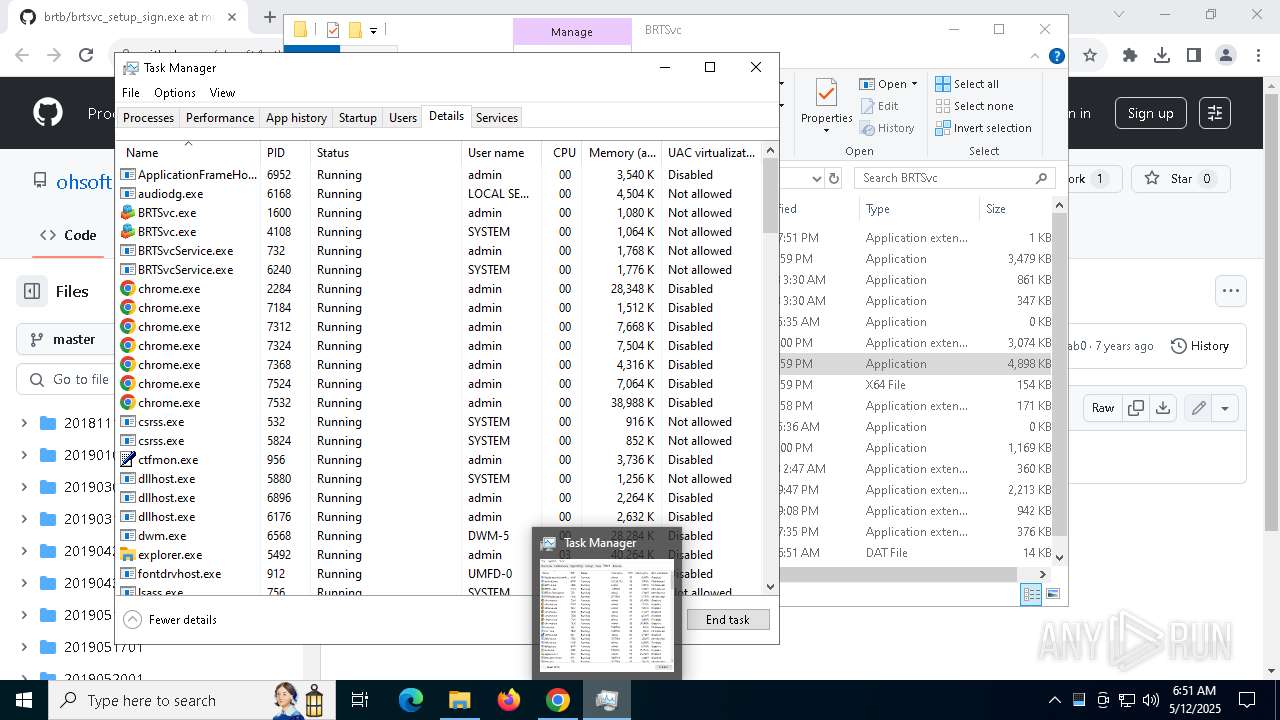Image resolution: width=1280 pixels, height=720 pixels.
Task: Open Chrome side panel icon
Action: click(1194, 56)
